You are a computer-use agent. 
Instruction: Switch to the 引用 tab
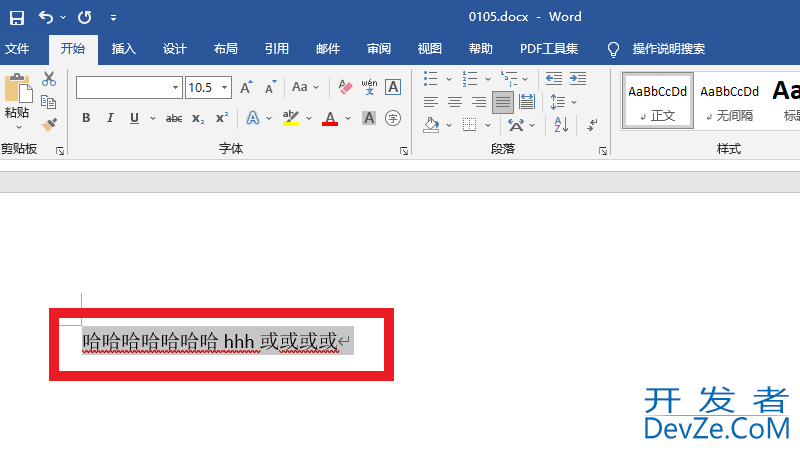click(277, 49)
